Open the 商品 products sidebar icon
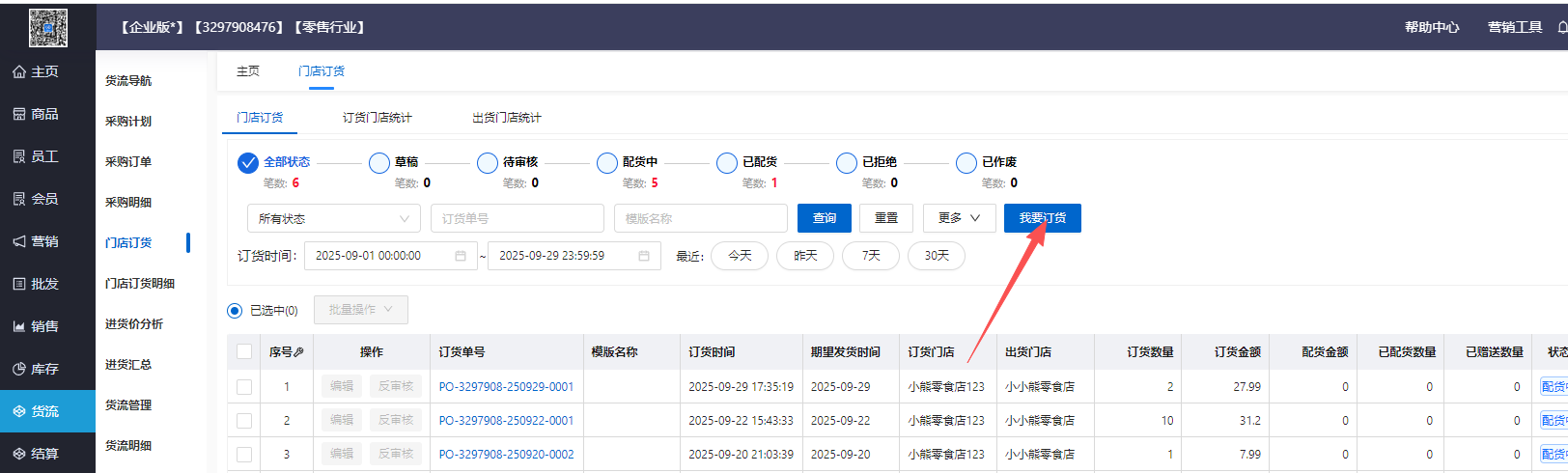Image resolution: width=1568 pixels, height=473 pixels. point(19,115)
